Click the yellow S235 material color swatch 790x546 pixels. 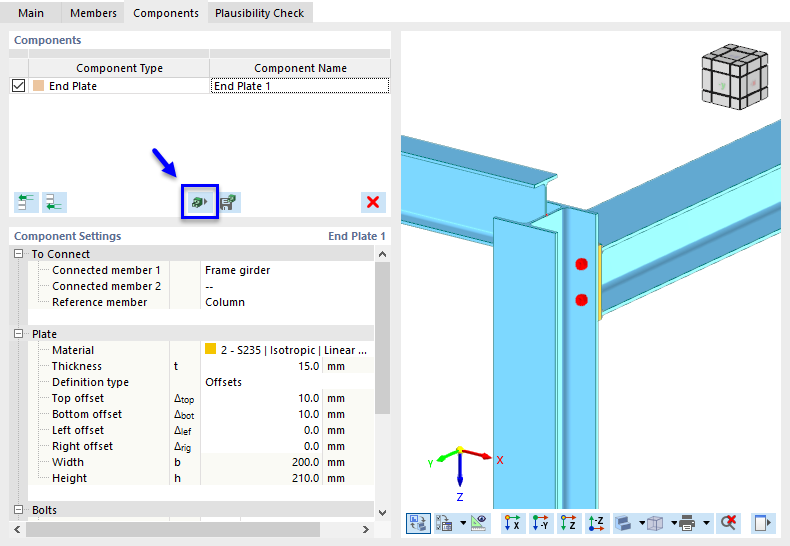point(211,349)
